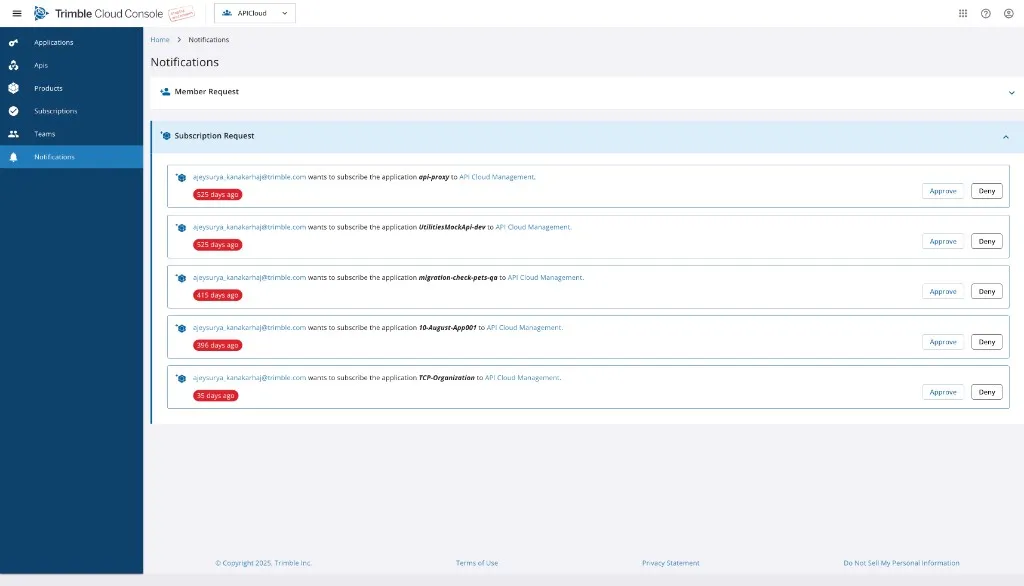Approve the 10-August-App001 subscription request
Image resolution: width=1024 pixels, height=586 pixels.
point(943,342)
